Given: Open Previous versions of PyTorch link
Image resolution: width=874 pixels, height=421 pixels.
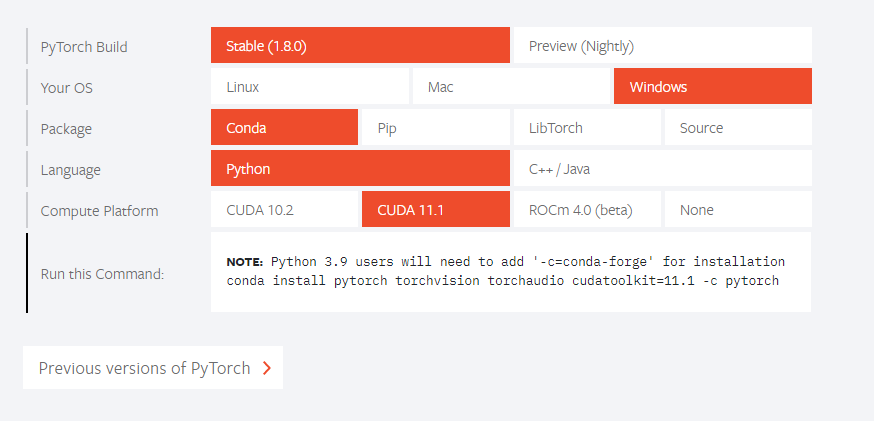Looking at the screenshot, I should tap(144, 368).
